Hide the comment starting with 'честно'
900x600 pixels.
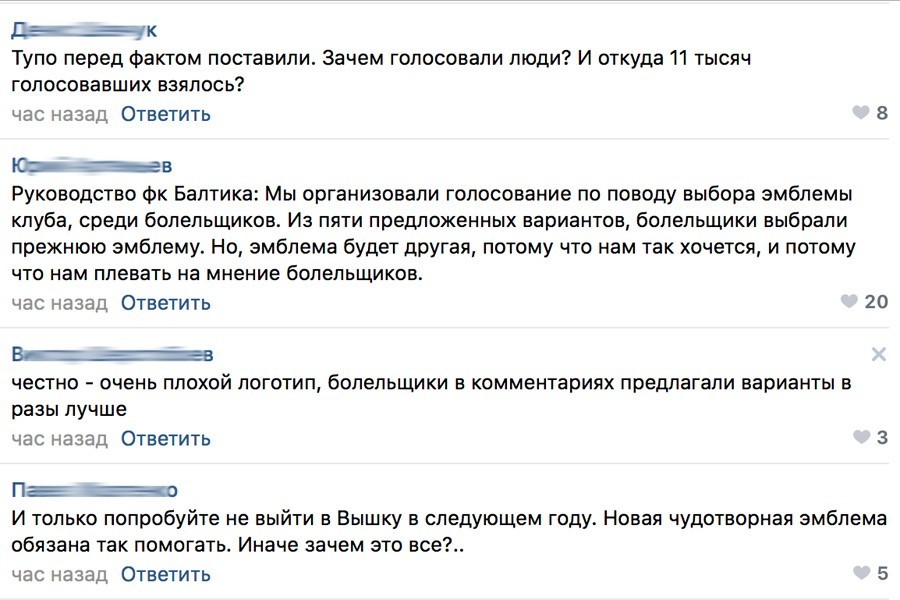[x=879, y=354]
